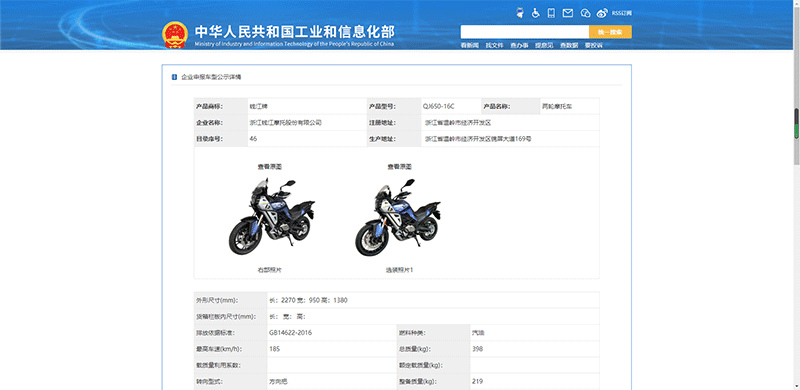Click the 选装照片1 caption
Viewport: 800px width, 390px height.
pyautogui.click(x=399, y=270)
